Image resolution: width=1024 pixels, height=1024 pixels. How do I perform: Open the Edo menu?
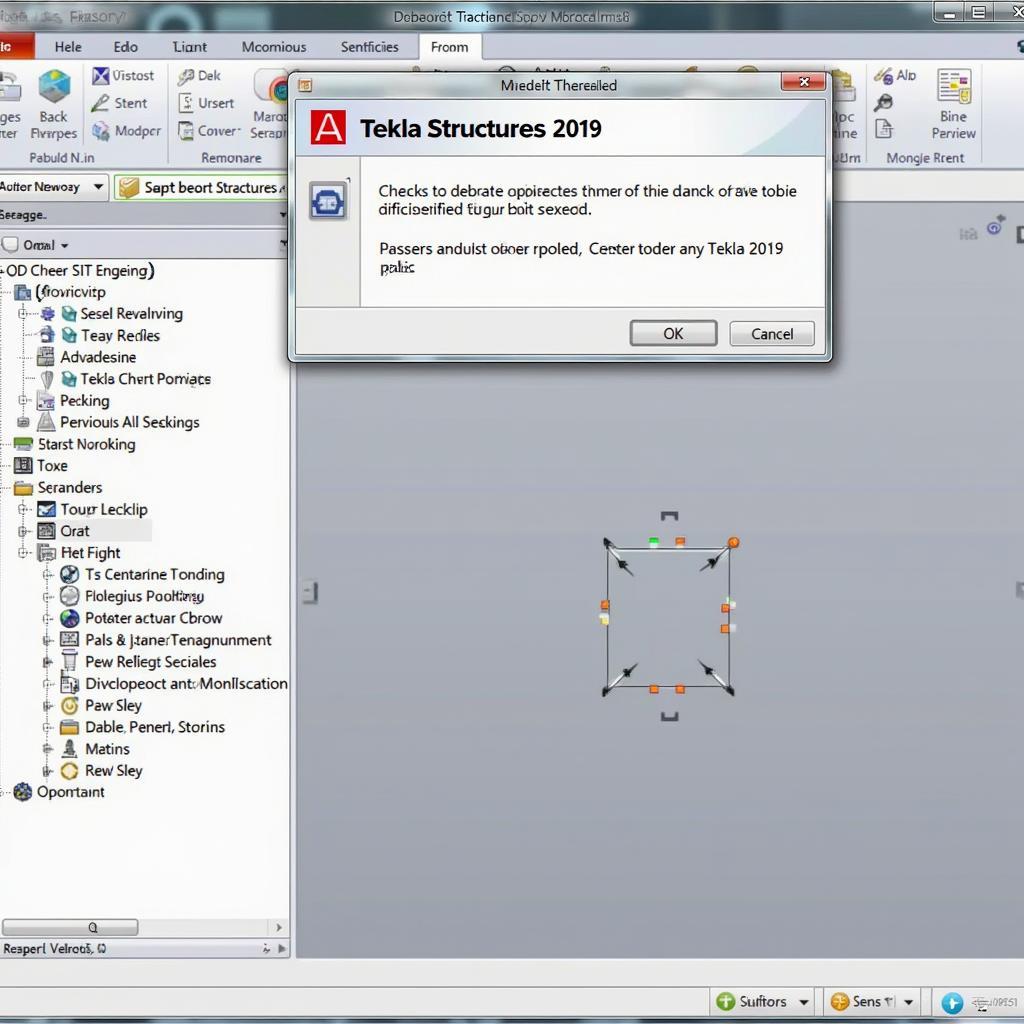point(125,47)
